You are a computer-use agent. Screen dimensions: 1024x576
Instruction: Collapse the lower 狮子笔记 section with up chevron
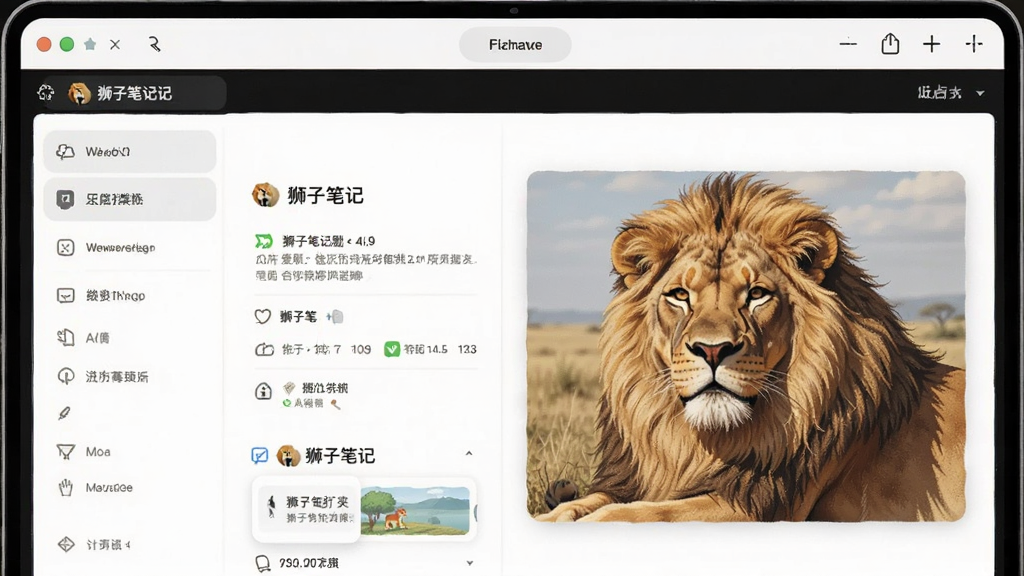(x=468, y=453)
